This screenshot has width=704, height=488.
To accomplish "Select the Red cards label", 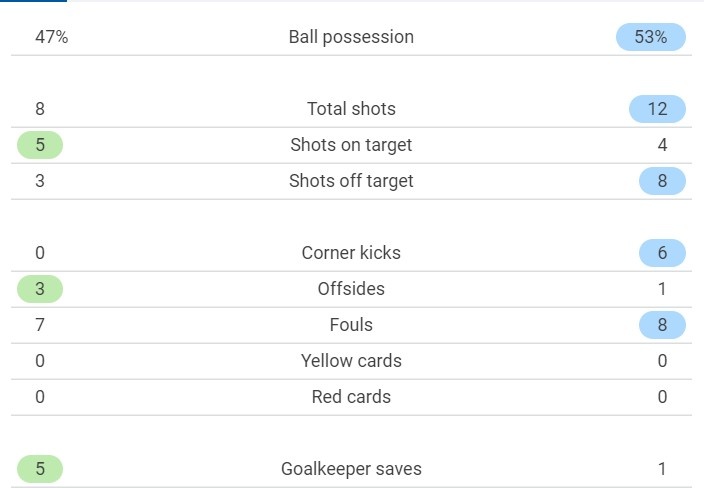I will pyautogui.click(x=351, y=397).
